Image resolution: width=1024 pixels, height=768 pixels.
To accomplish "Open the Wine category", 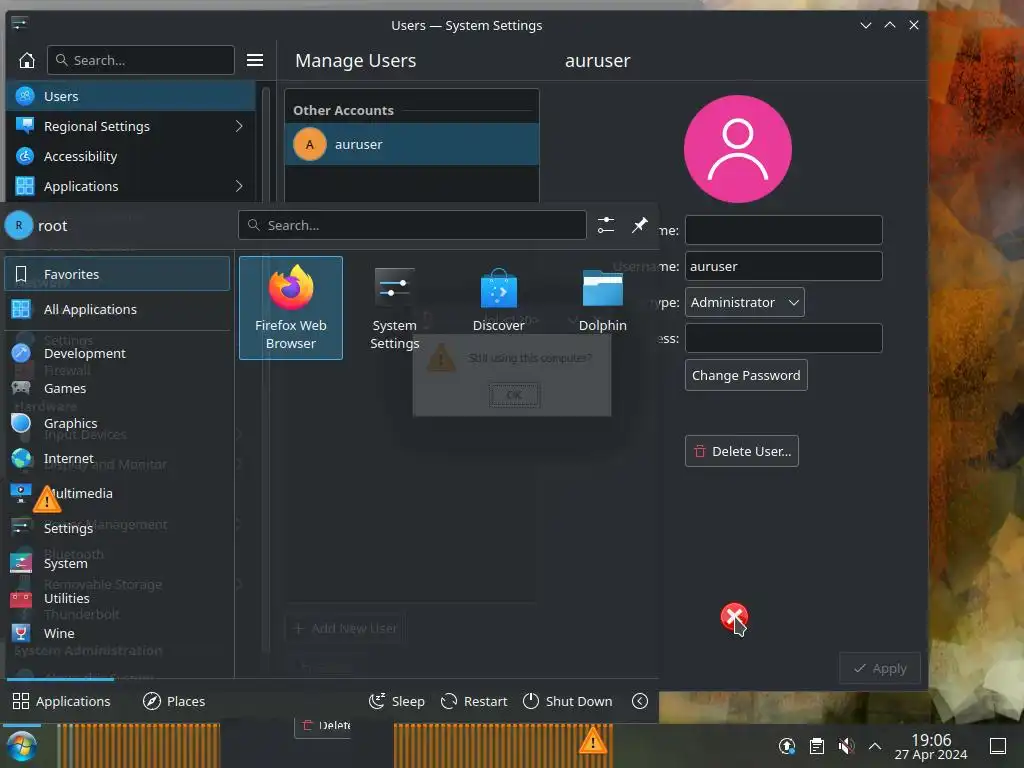I will (118, 633).
